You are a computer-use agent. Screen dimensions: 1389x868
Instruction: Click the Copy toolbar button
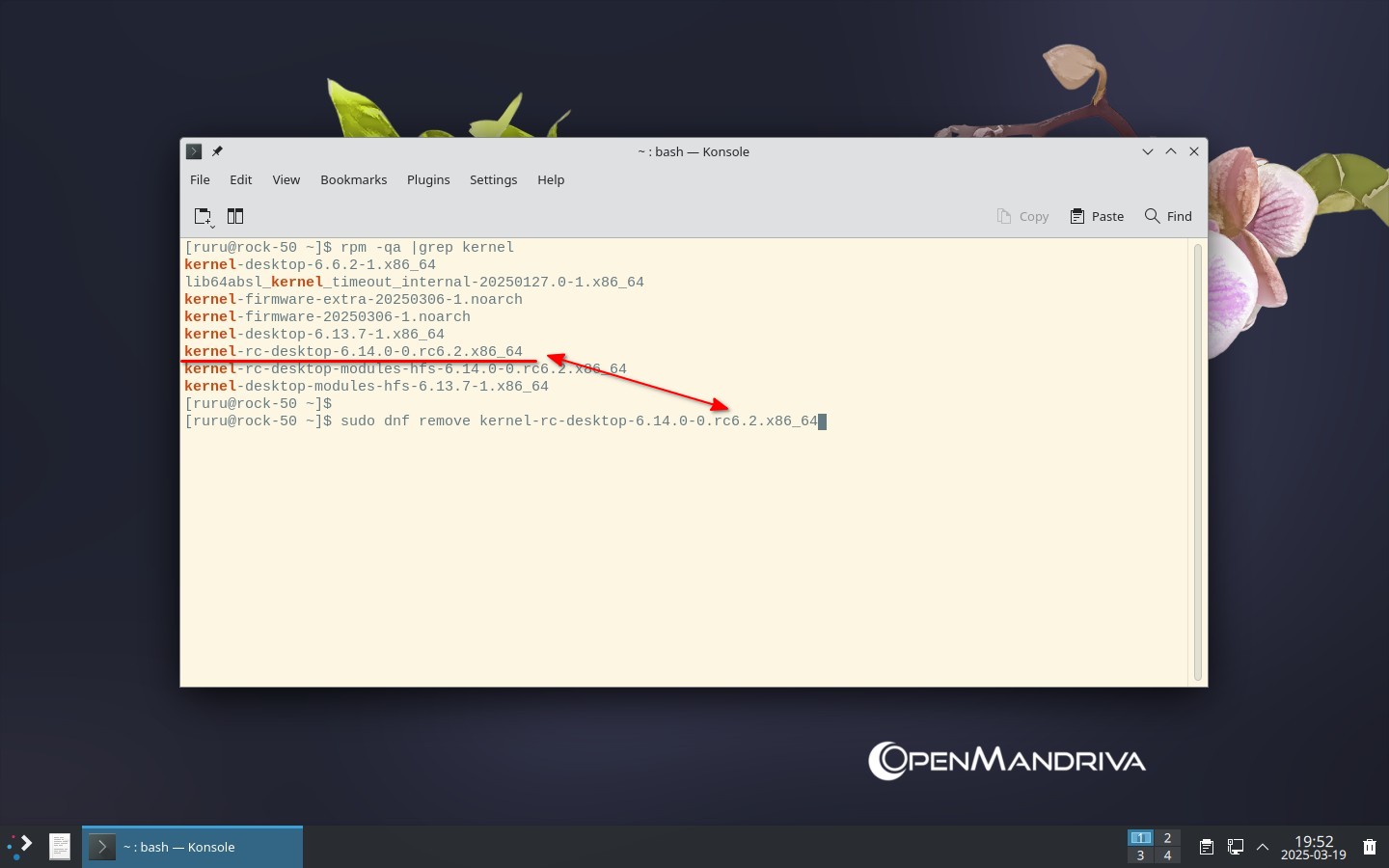(x=1022, y=216)
